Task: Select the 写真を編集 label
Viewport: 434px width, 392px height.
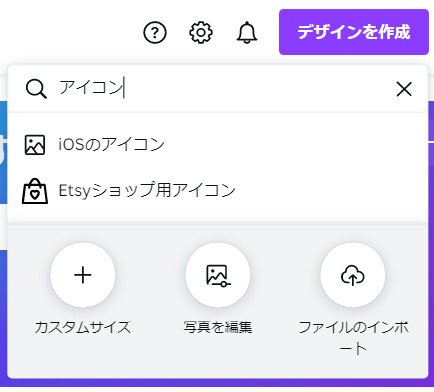Action: point(218,327)
